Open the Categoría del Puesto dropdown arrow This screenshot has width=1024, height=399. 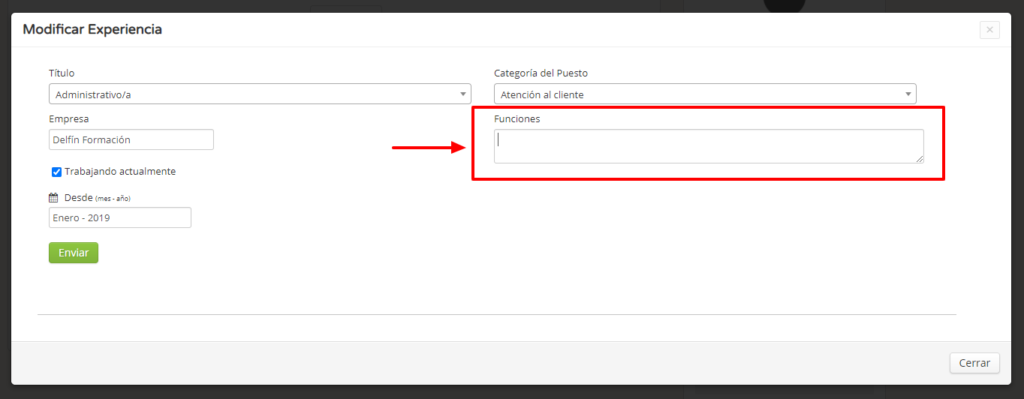pos(908,94)
